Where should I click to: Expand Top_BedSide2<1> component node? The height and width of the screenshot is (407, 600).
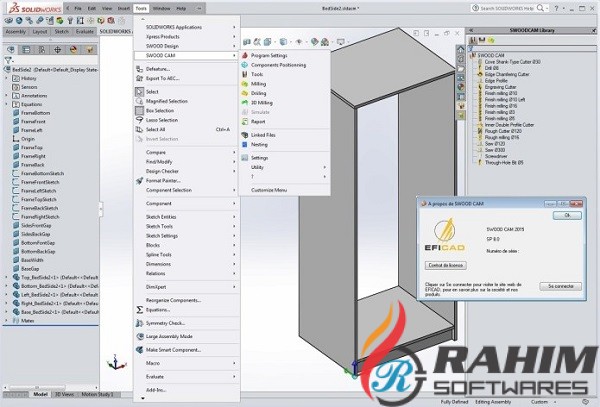(x=7, y=277)
